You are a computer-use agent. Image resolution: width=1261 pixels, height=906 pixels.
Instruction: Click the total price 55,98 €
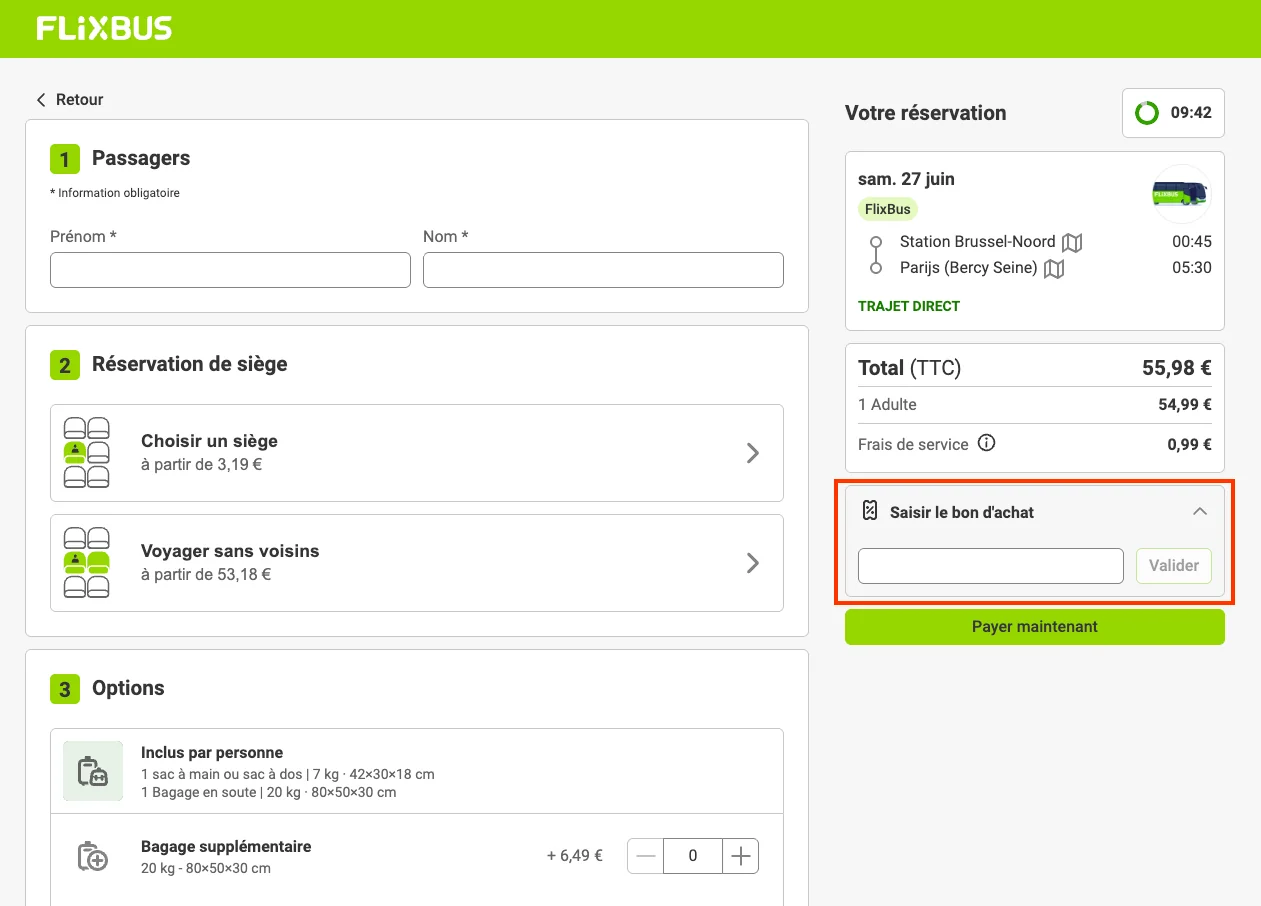(x=1177, y=368)
